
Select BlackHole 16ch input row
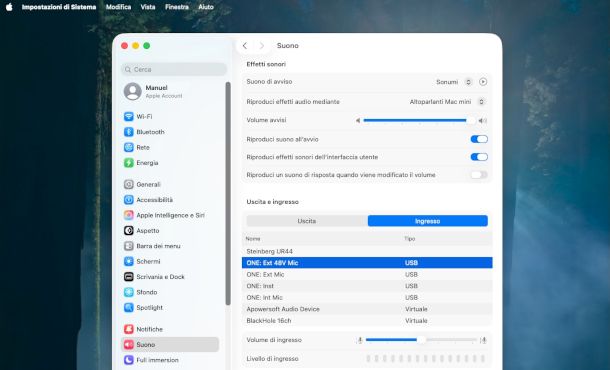(x=367, y=321)
